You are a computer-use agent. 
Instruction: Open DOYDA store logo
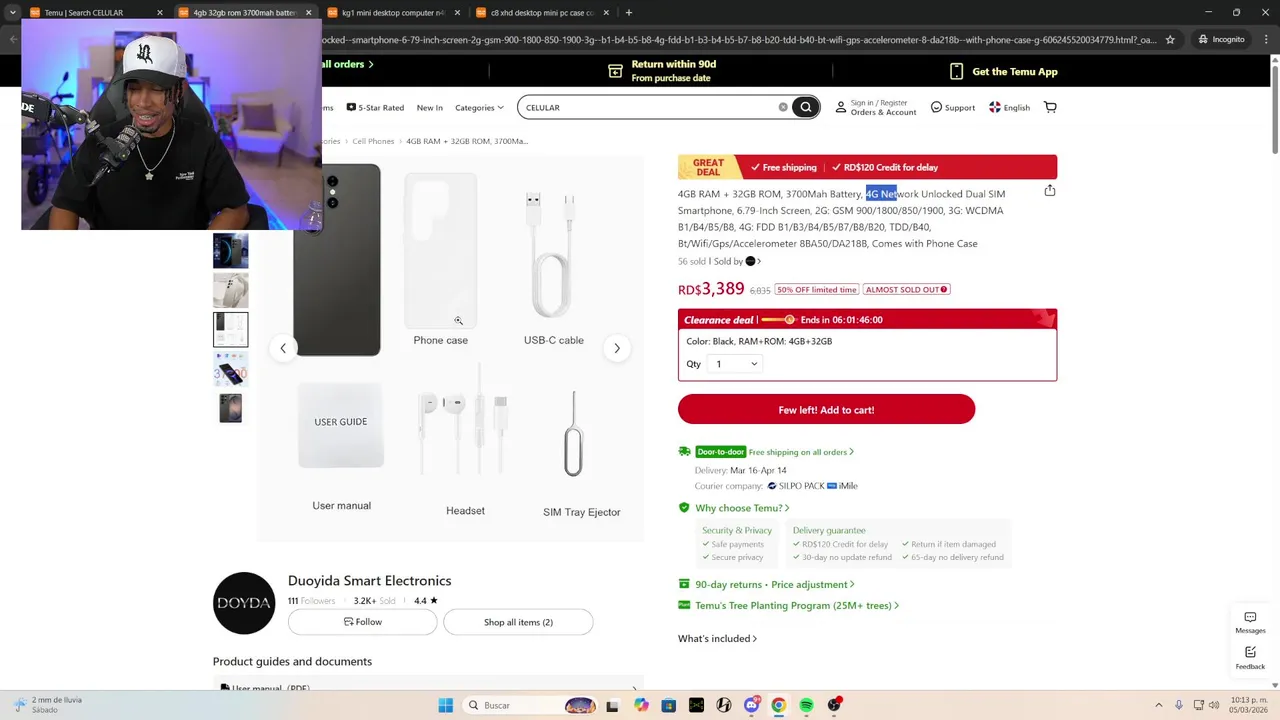pyautogui.click(x=244, y=603)
